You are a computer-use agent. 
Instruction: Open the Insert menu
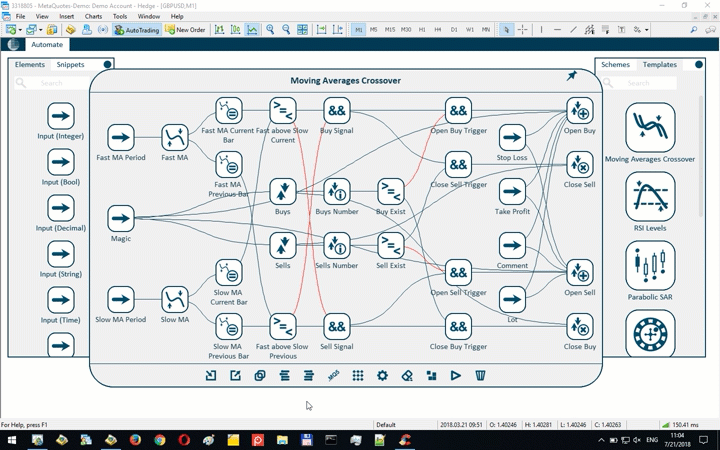click(67, 16)
